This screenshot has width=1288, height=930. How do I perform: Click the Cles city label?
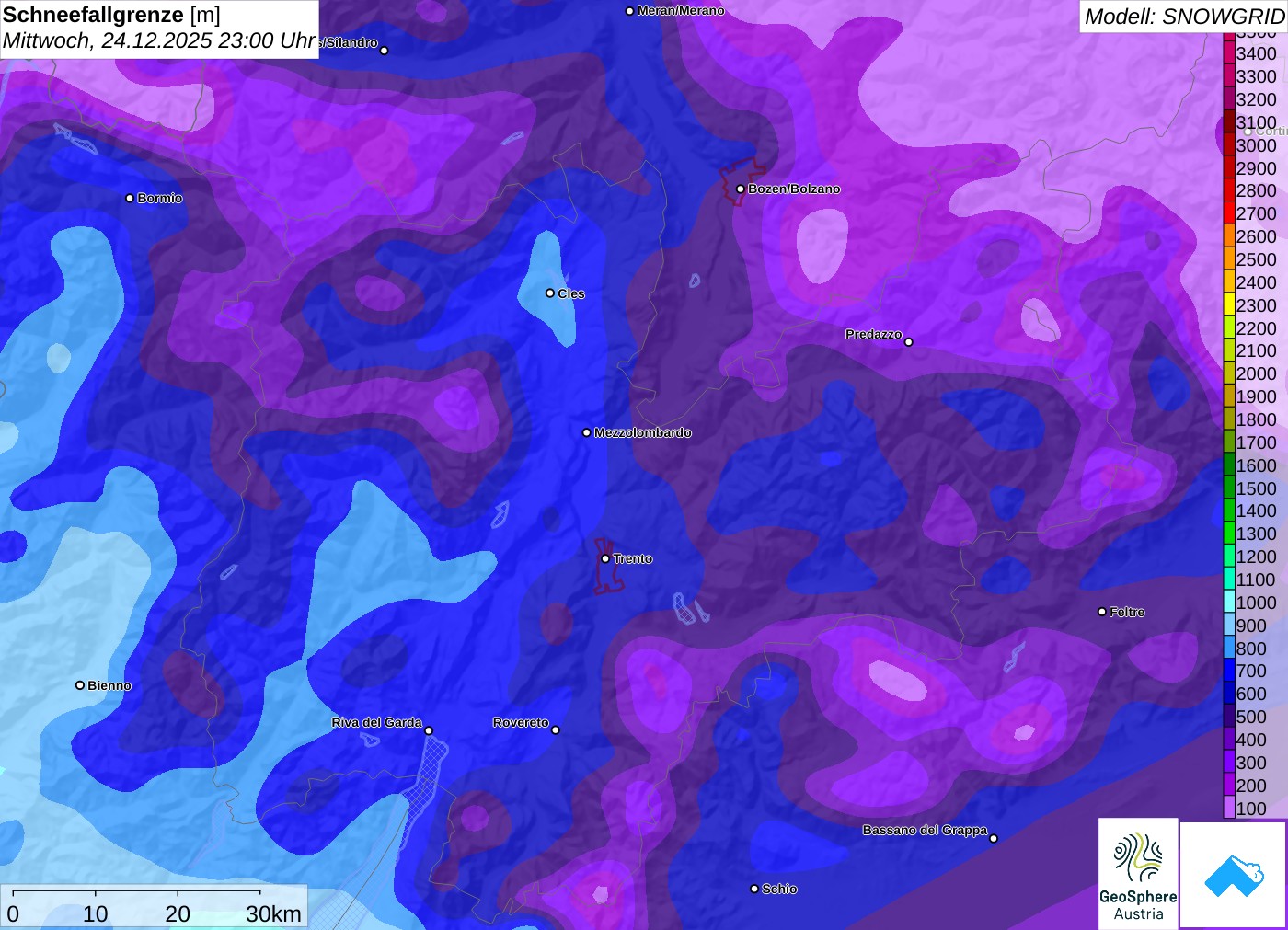point(571,293)
